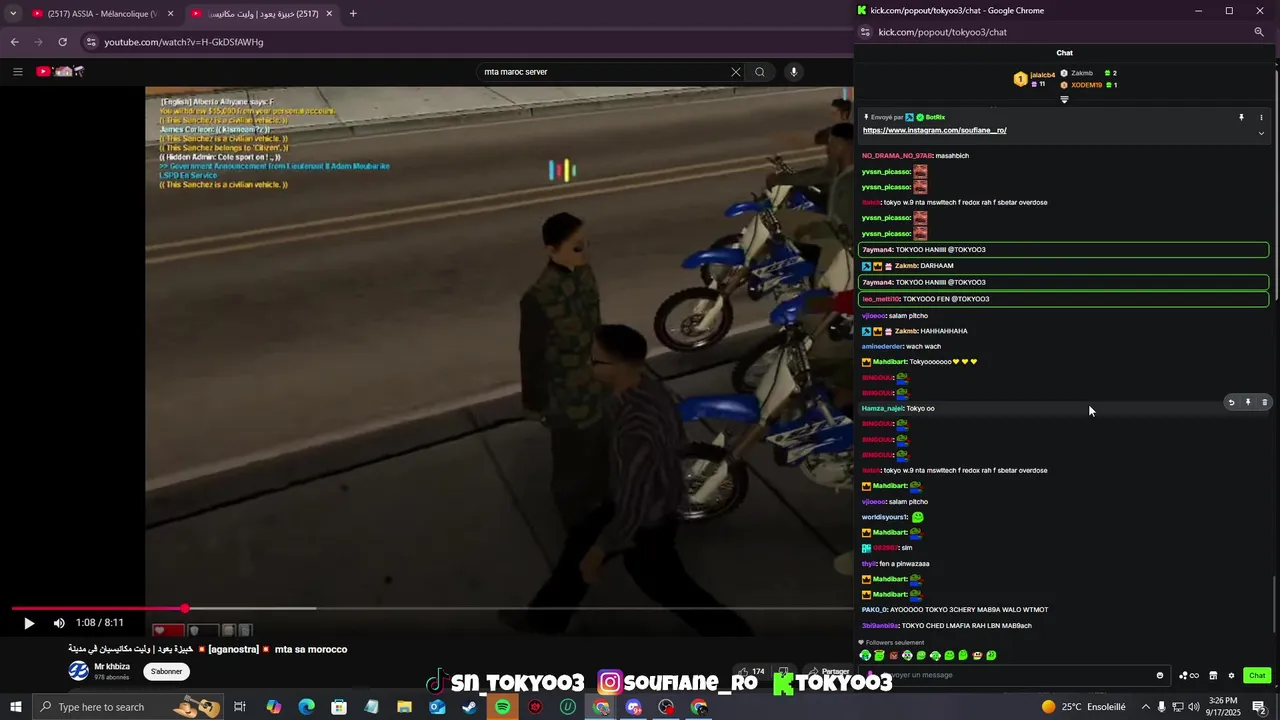The height and width of the screenshot is (720, 1280).
Task: Insert the last quick emote in row
Action: tap(992, 656)
